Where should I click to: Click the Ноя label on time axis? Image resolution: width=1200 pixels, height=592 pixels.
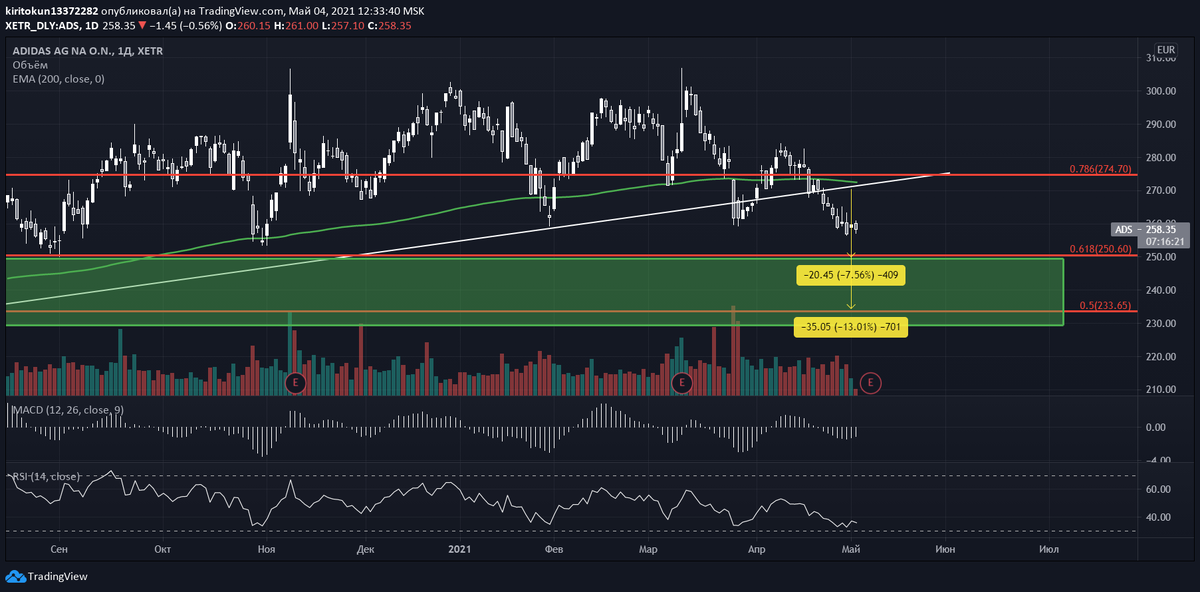(266, 549)
